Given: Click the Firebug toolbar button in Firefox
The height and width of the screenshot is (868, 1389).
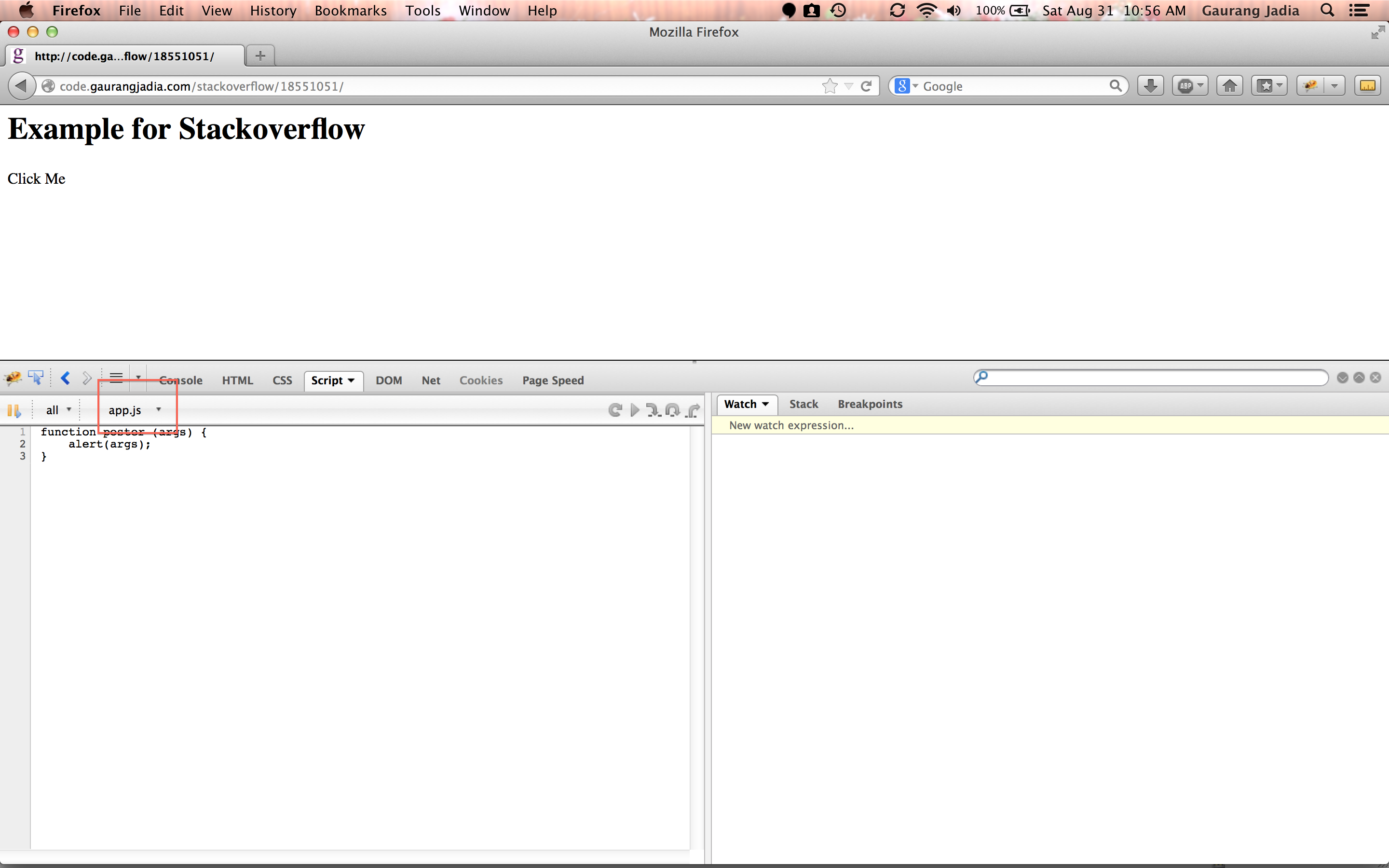Looking at the screenshot, I should [1310, 86].
